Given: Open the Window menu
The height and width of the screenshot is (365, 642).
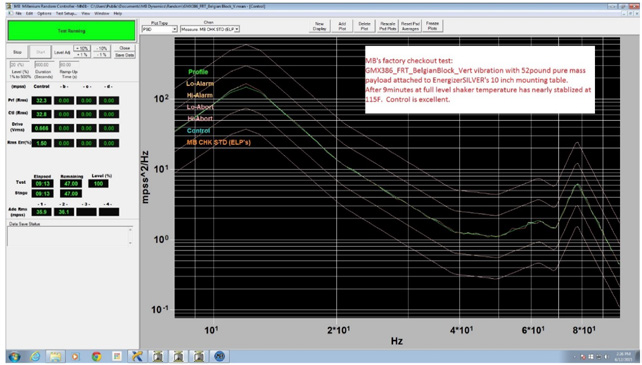Looking at the screenshot, I should click(102, 14).
